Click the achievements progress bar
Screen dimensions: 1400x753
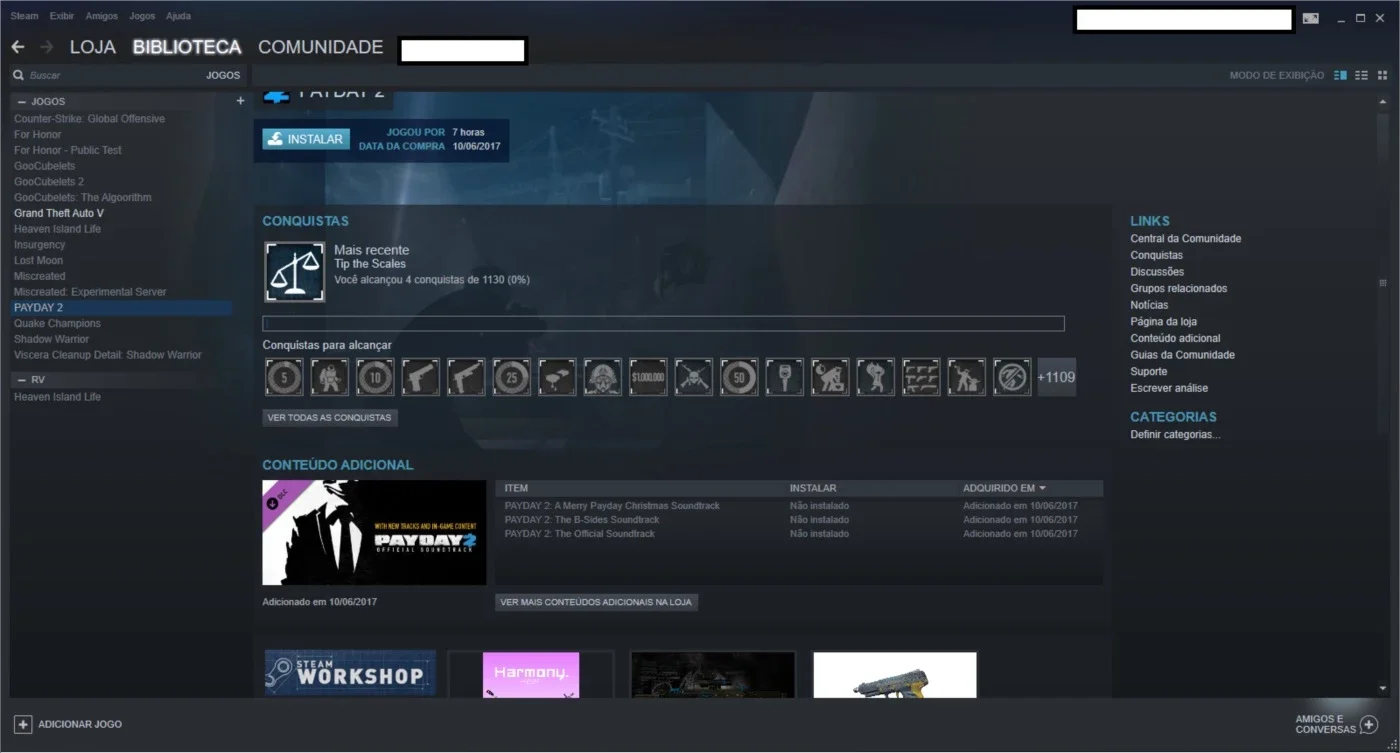pos(663,323)
